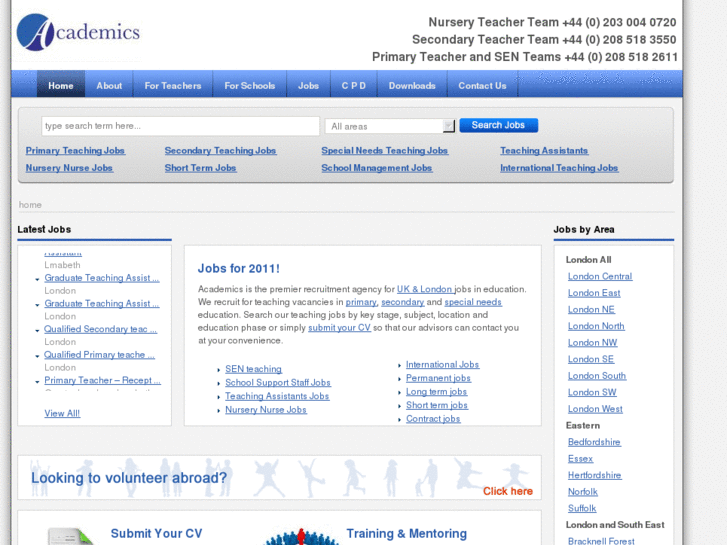Select Essex area
The height and width of the screenshot is (545, 727).
(580, 459)
